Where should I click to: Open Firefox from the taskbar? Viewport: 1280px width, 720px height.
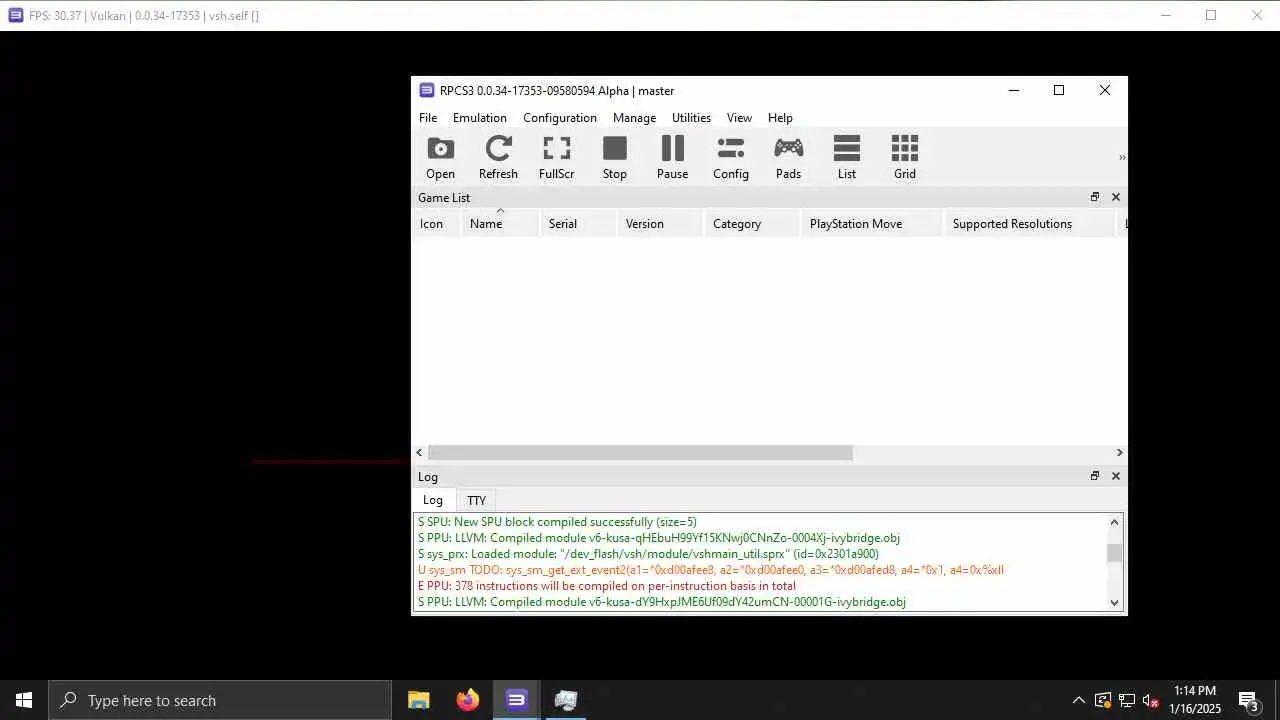point(467,700)
